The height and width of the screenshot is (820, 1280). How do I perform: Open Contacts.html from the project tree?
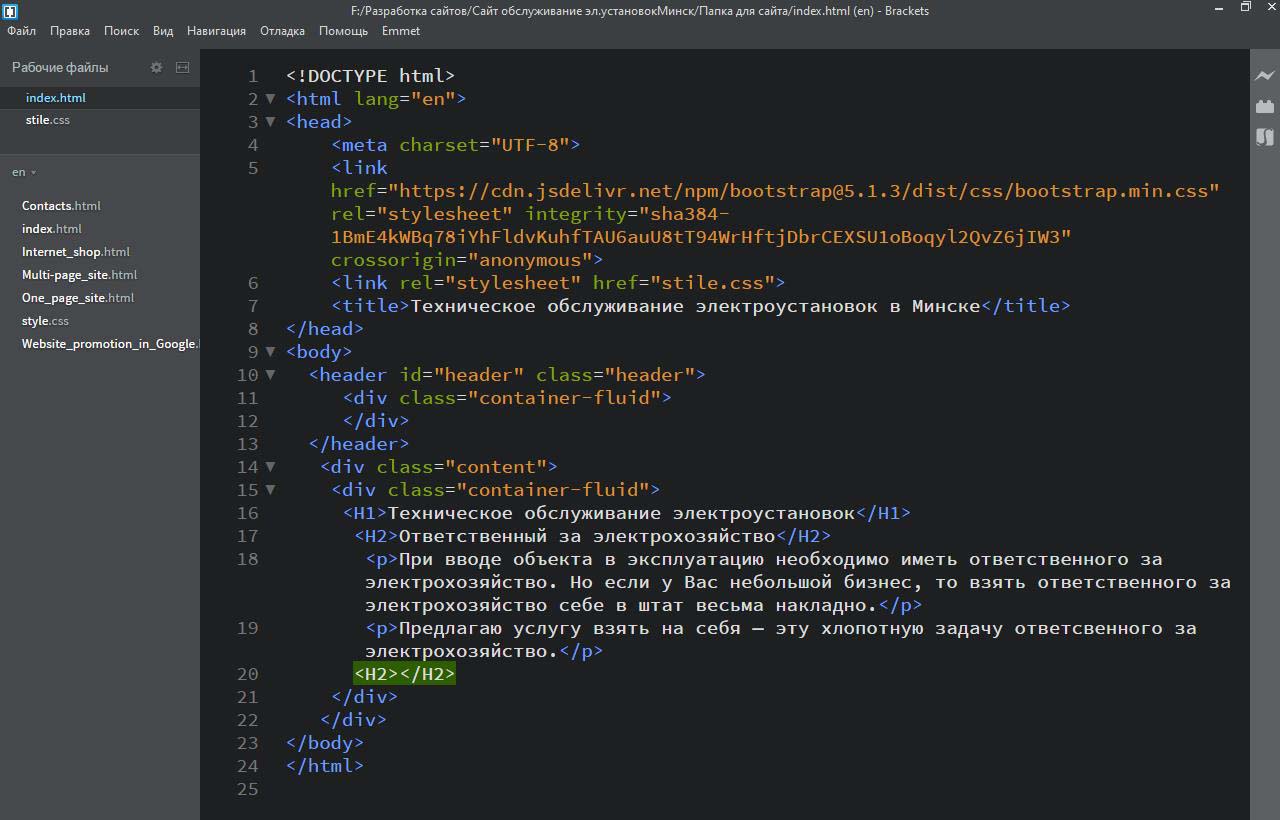coord(61,206)
